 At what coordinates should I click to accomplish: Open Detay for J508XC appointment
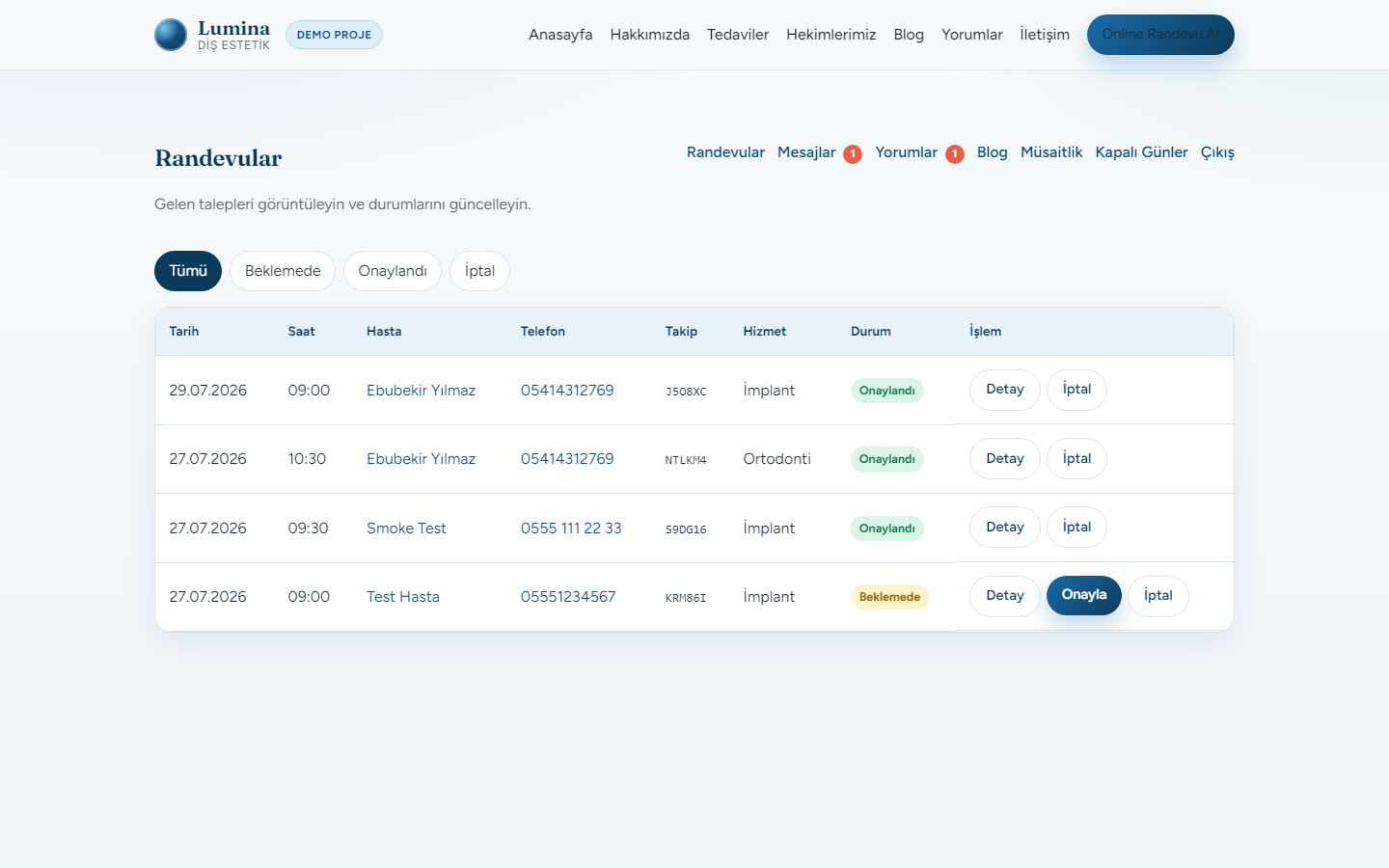(x=1005, y=390)
